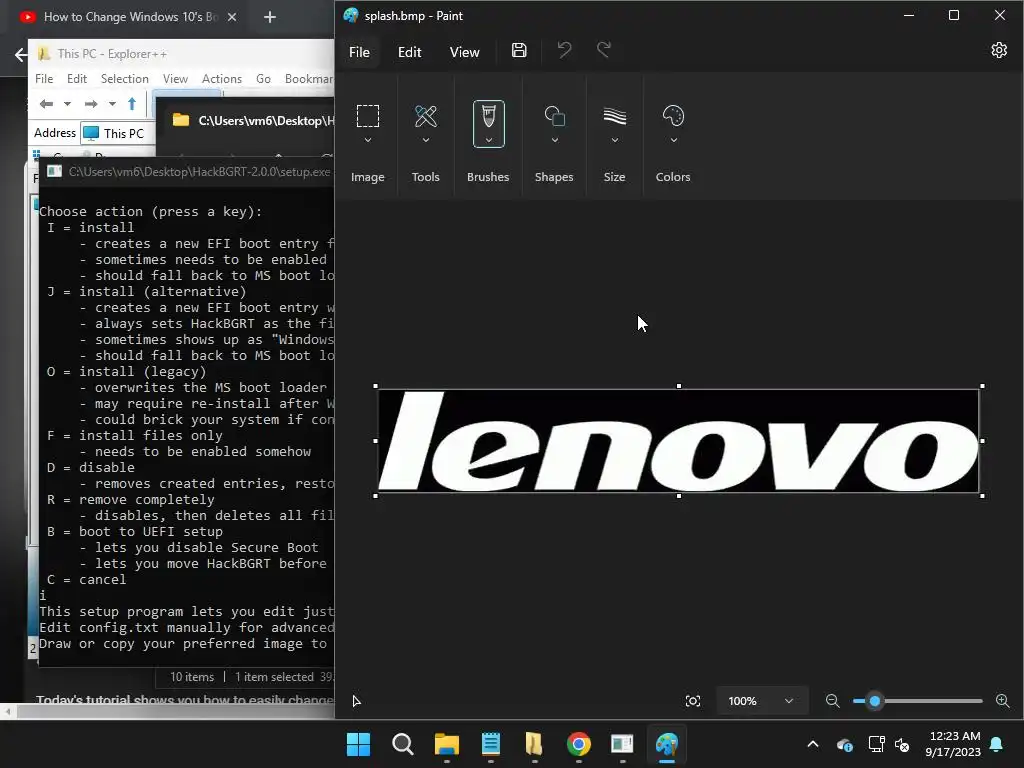
Task: Click the zoom slider handle
Action: point(875,701)
